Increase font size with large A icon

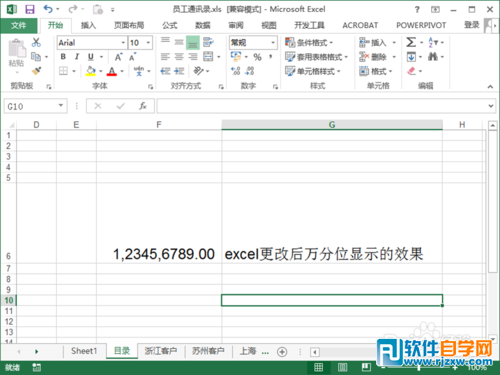pyautogui.click(x=119, y=57)
